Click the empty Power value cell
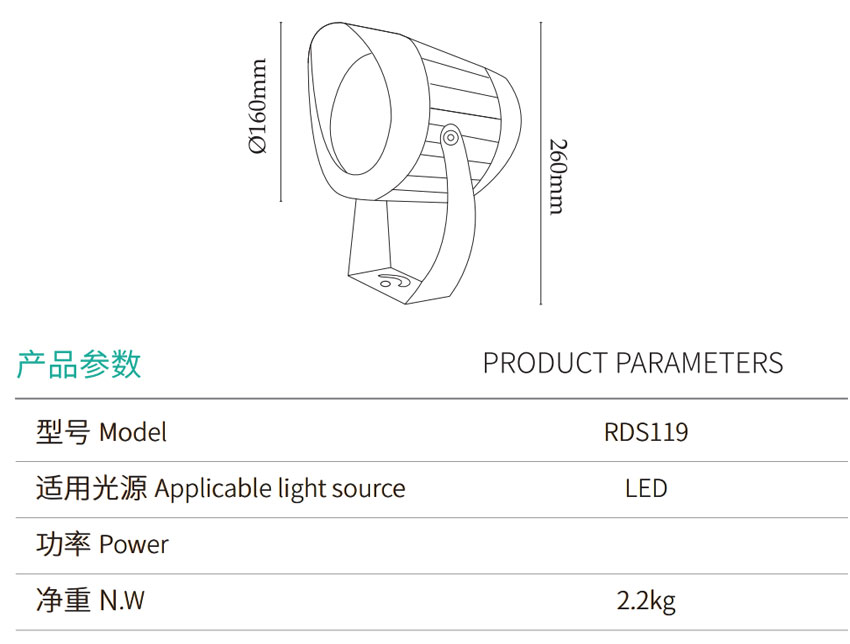 tap(646, 545)
